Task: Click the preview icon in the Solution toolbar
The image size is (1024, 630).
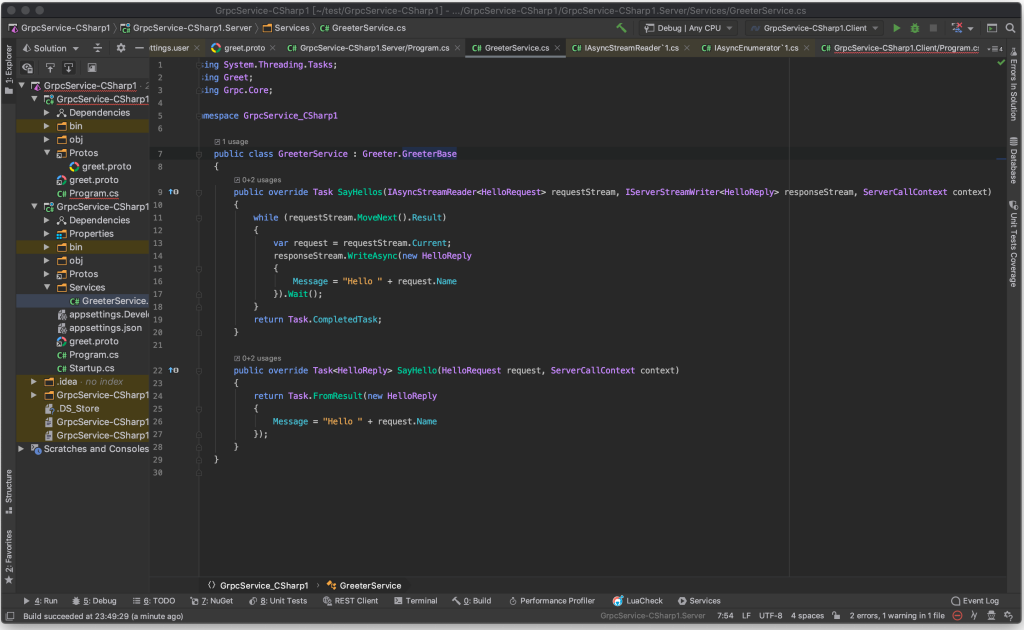Action: (92, 67)
